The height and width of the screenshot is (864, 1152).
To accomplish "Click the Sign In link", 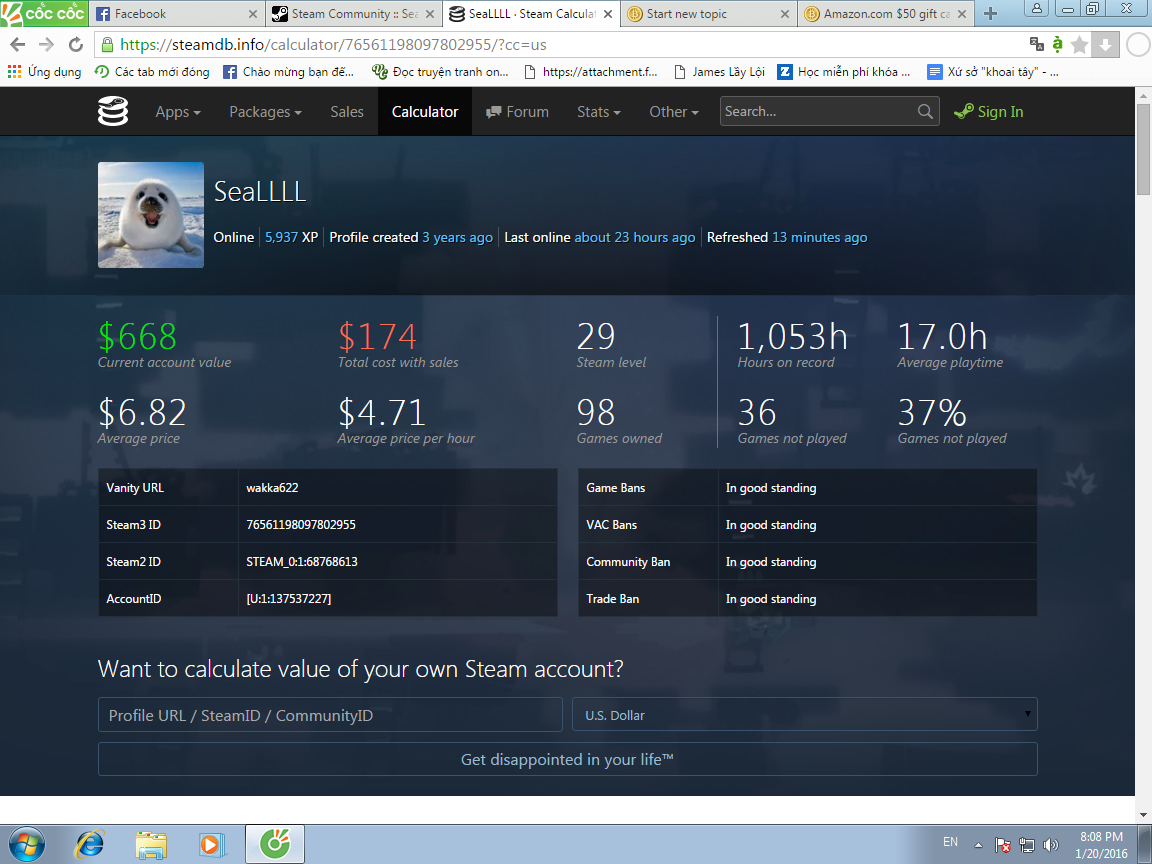I will (988, 112).
